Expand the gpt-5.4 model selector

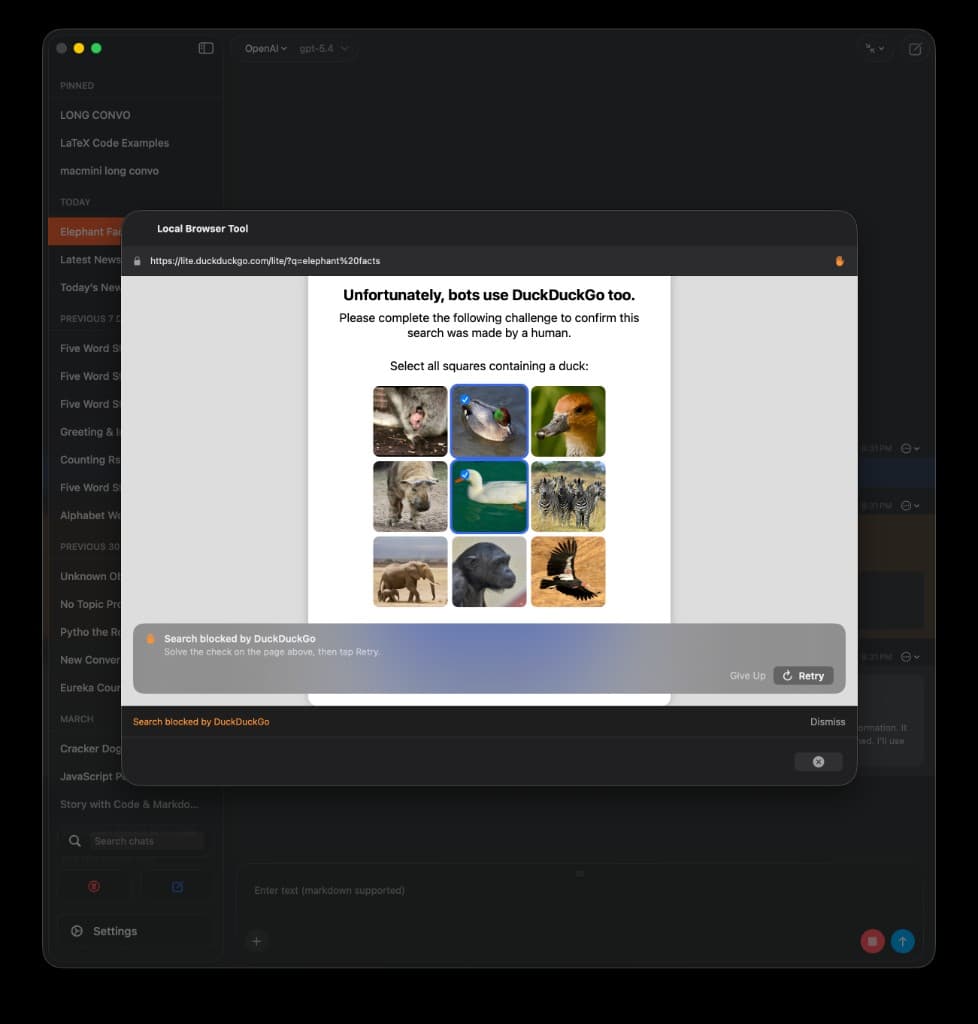324,48
